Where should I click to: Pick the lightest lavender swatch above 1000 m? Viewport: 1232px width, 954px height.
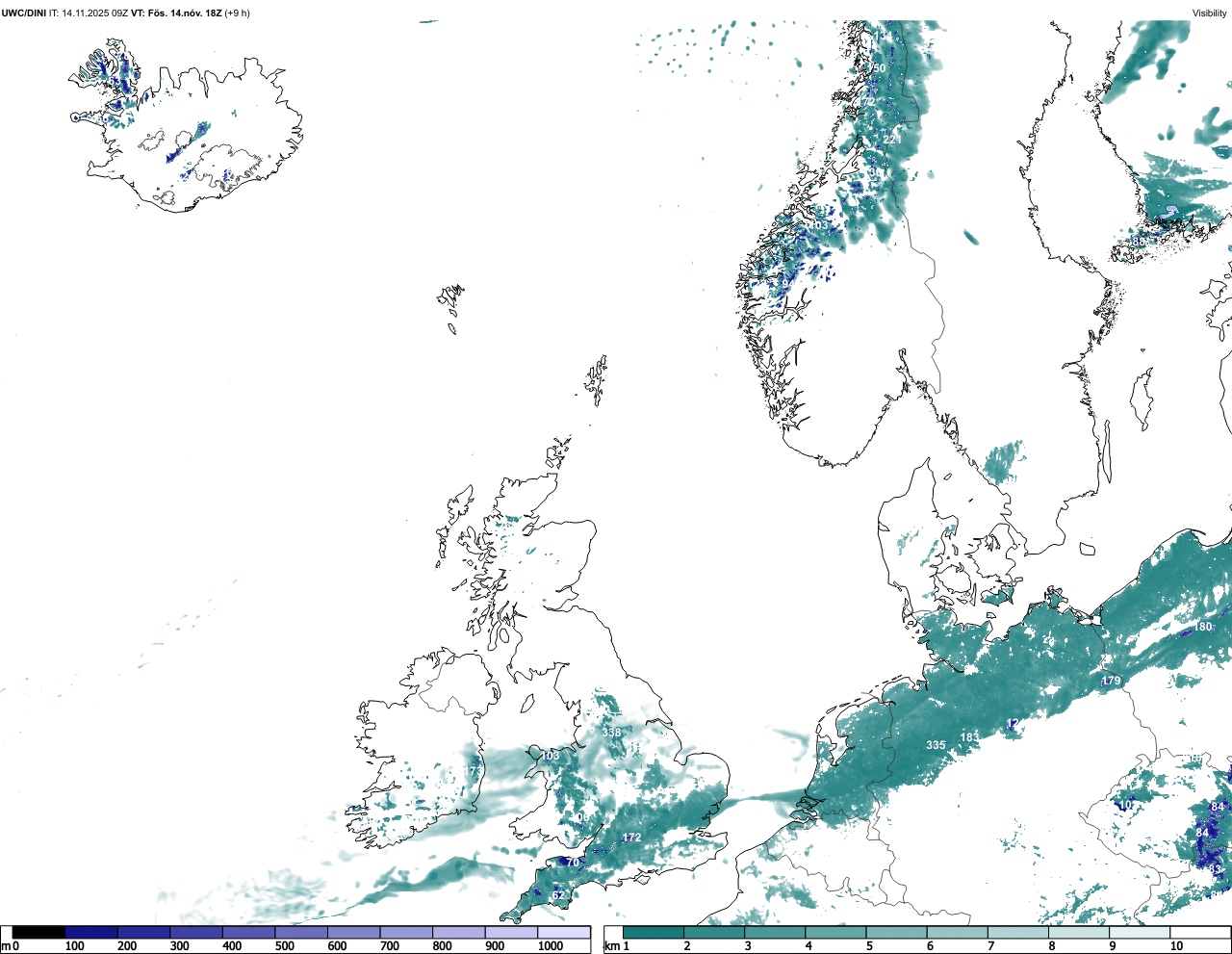(564, 932)
